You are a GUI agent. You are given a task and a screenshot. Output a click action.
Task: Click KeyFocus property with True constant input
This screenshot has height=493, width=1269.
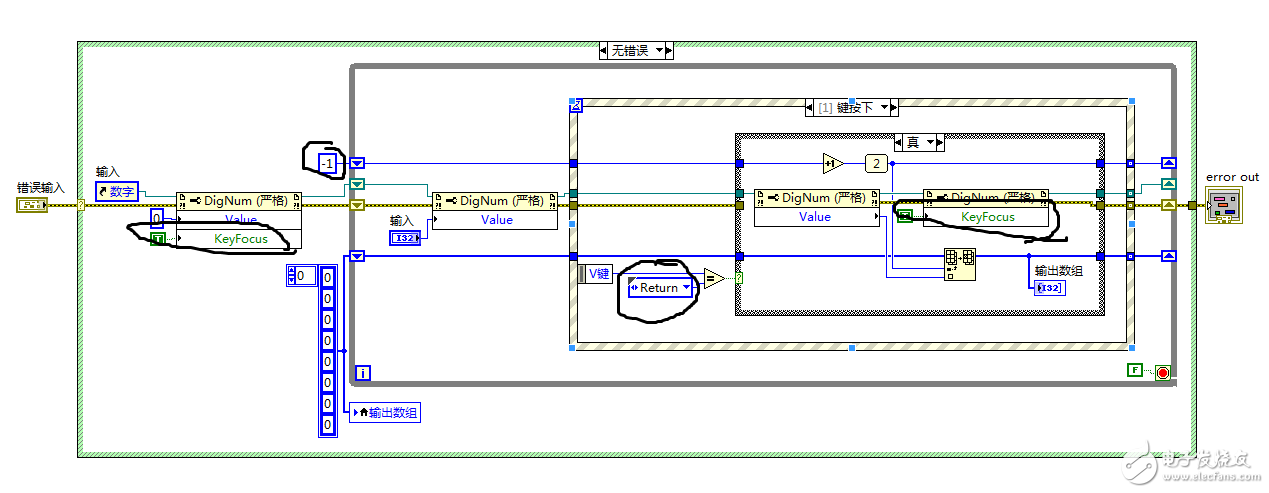(240, 239)
